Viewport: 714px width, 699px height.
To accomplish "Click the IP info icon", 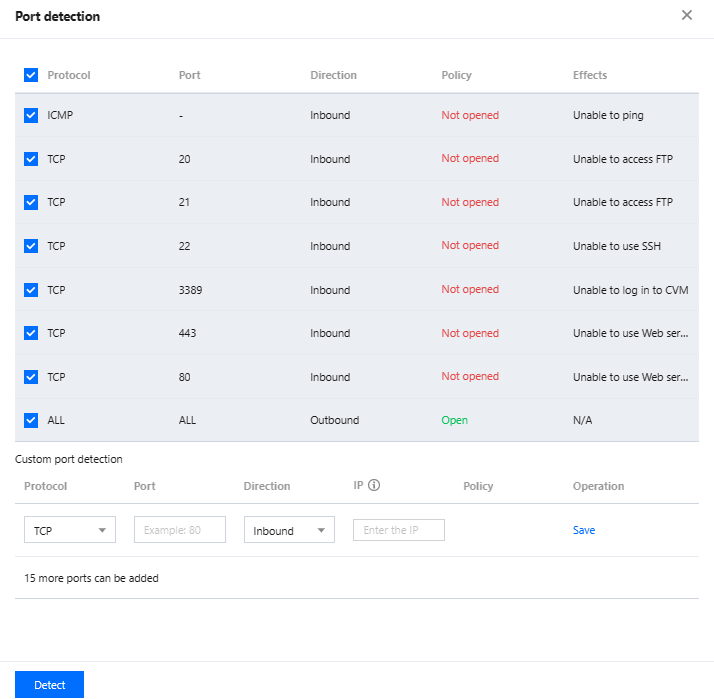I will 375,486.
